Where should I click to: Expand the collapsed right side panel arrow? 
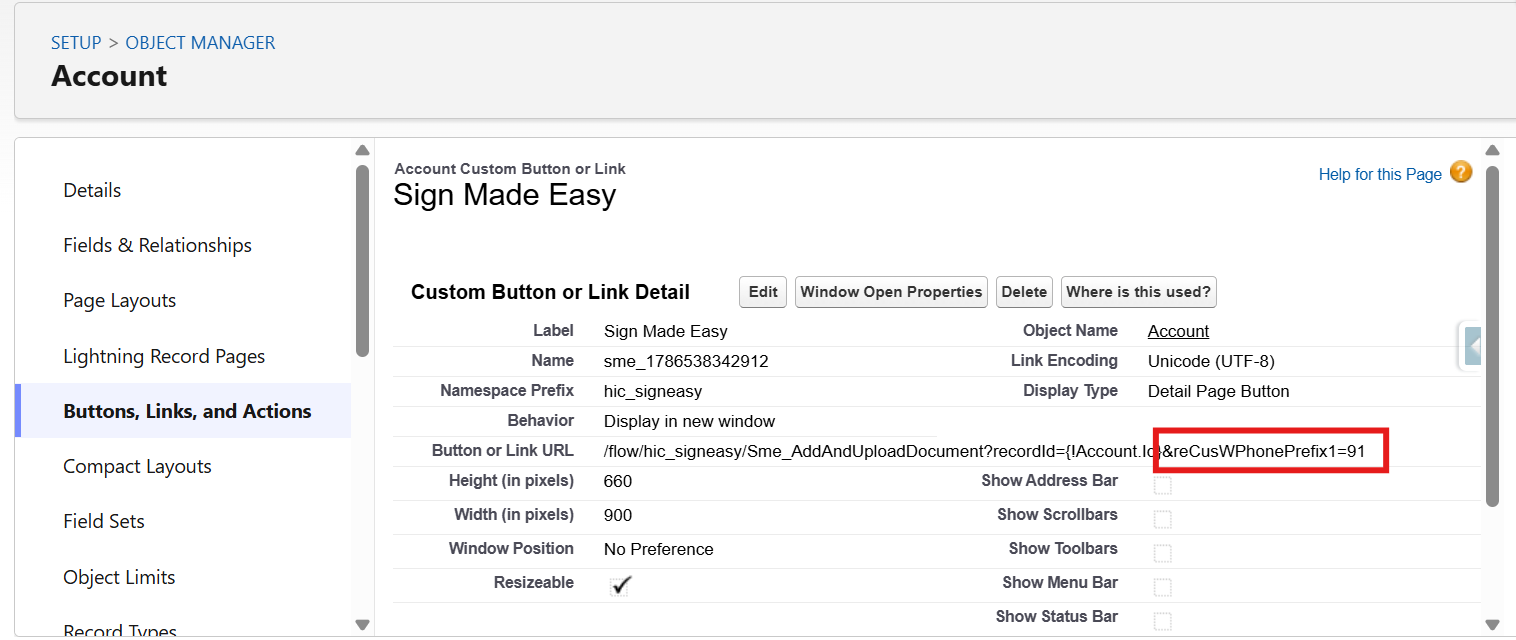coord(1472,346)
